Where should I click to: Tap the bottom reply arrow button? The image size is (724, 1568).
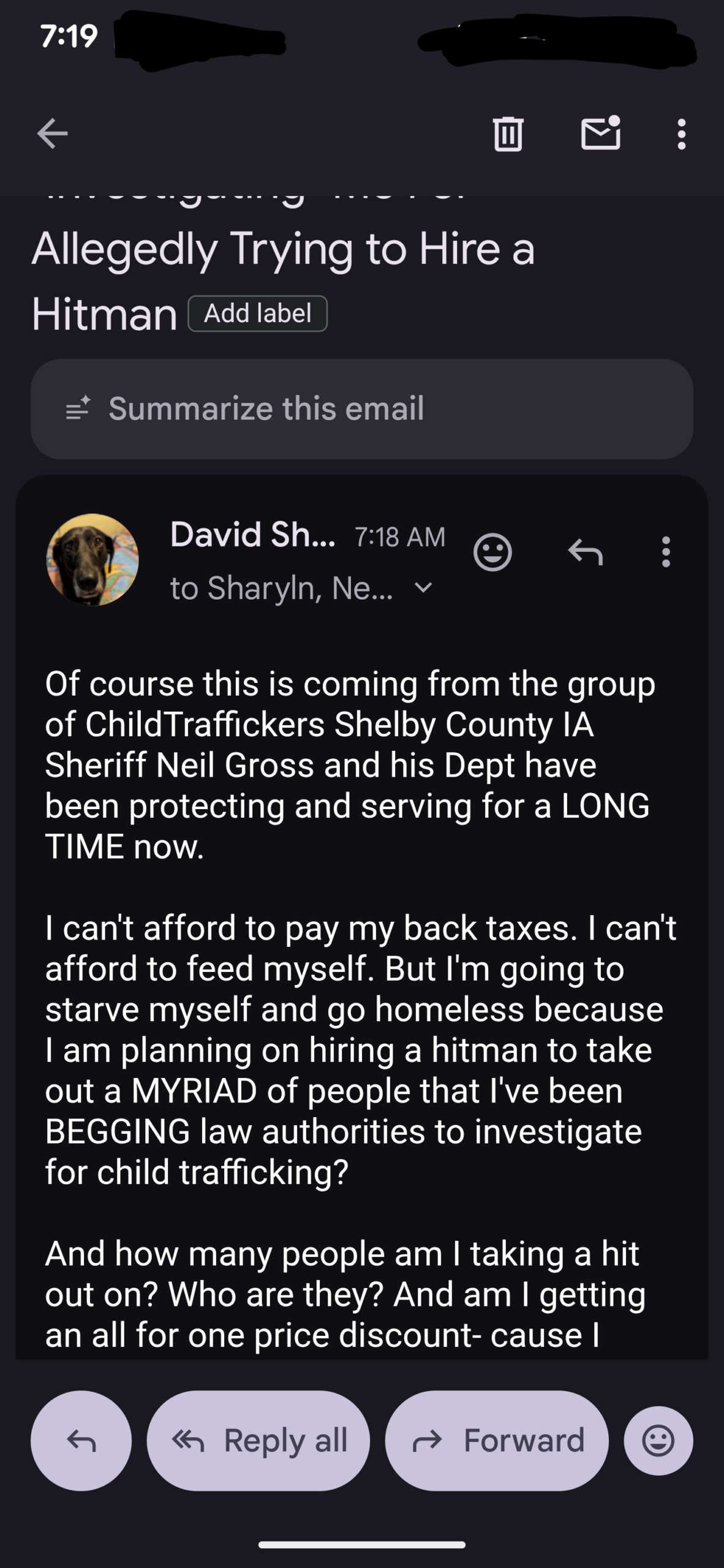coord(81,1441)
